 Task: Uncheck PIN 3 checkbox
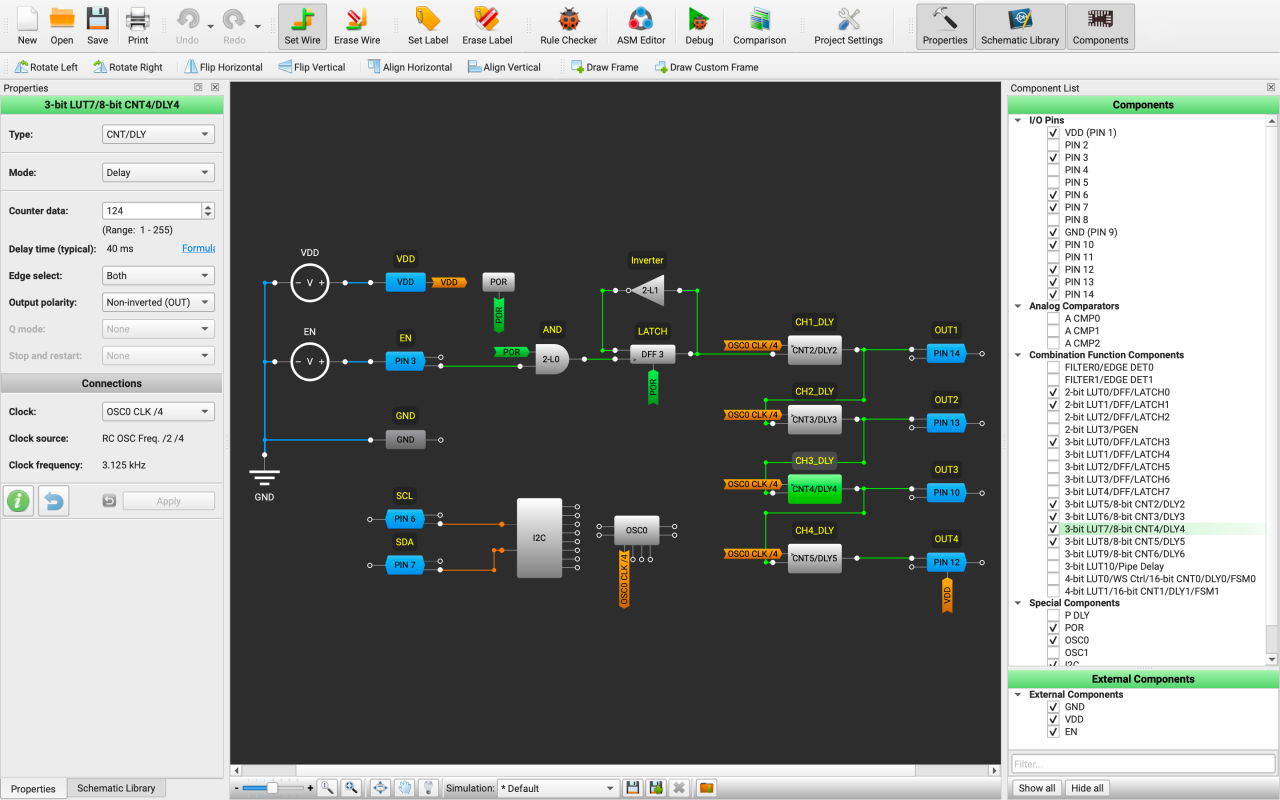(1053, 157)
